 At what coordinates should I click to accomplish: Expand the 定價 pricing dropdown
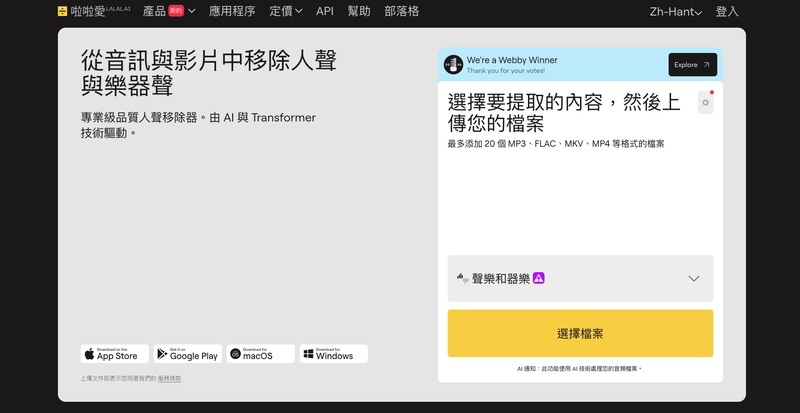click(x=286, y=11)
